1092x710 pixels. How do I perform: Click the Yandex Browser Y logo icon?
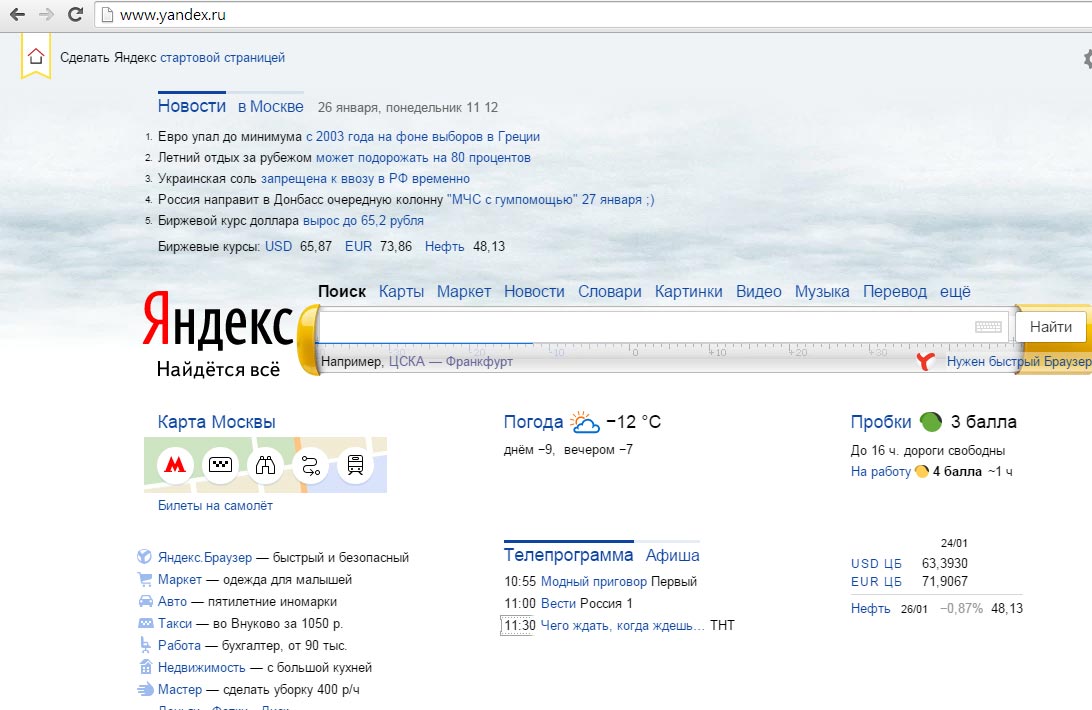coord(926,361)
